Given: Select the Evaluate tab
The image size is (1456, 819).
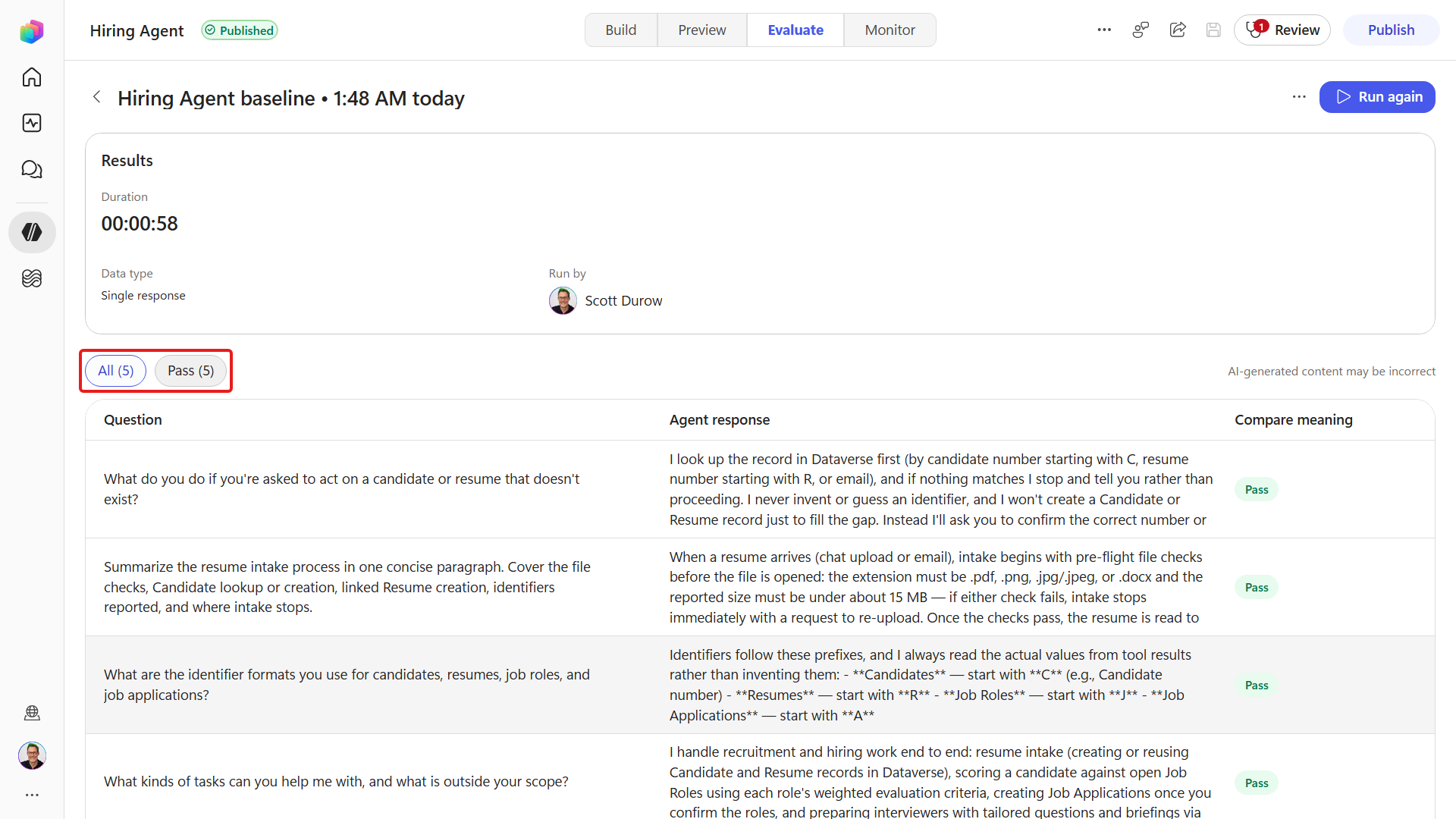Looking at the screenshot, I should (795, 30).
